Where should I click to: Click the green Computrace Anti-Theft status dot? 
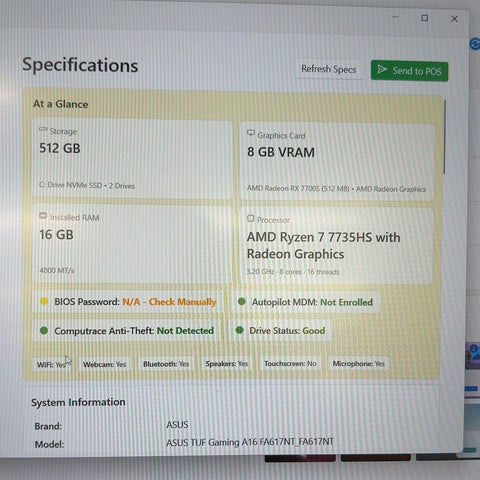44,330
